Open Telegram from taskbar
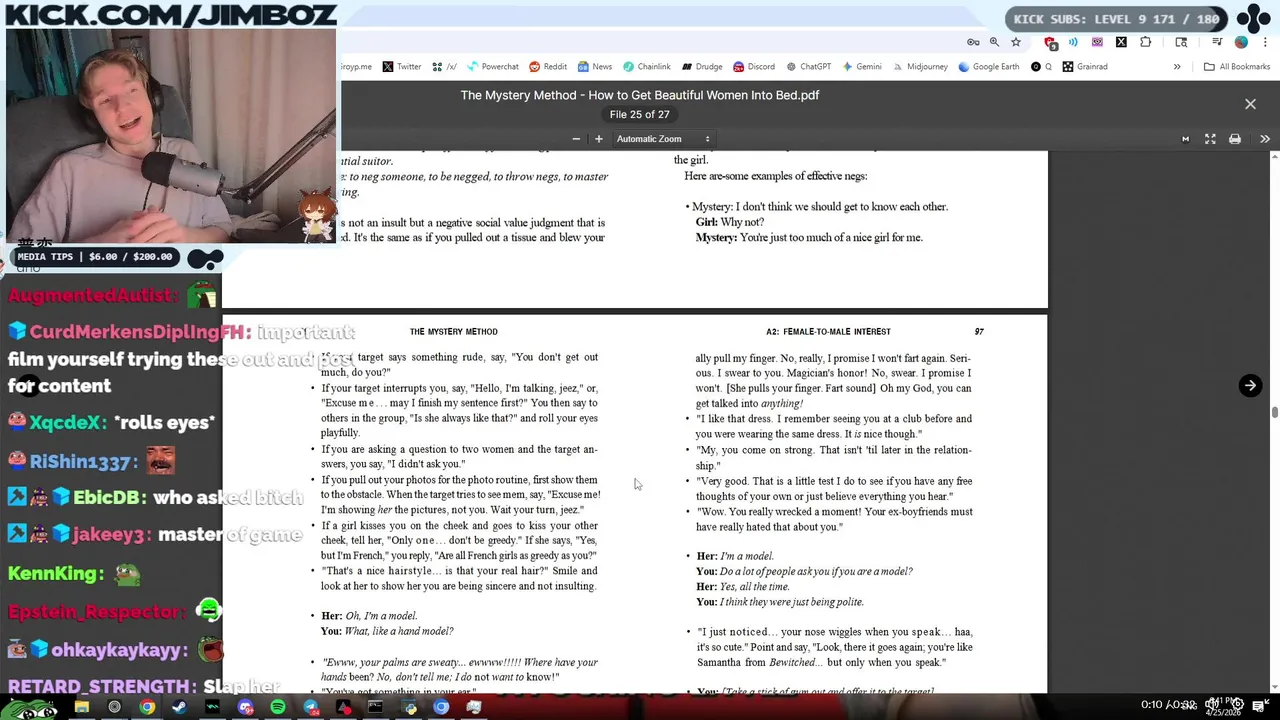1280x720 pixels. pos(311,707)
